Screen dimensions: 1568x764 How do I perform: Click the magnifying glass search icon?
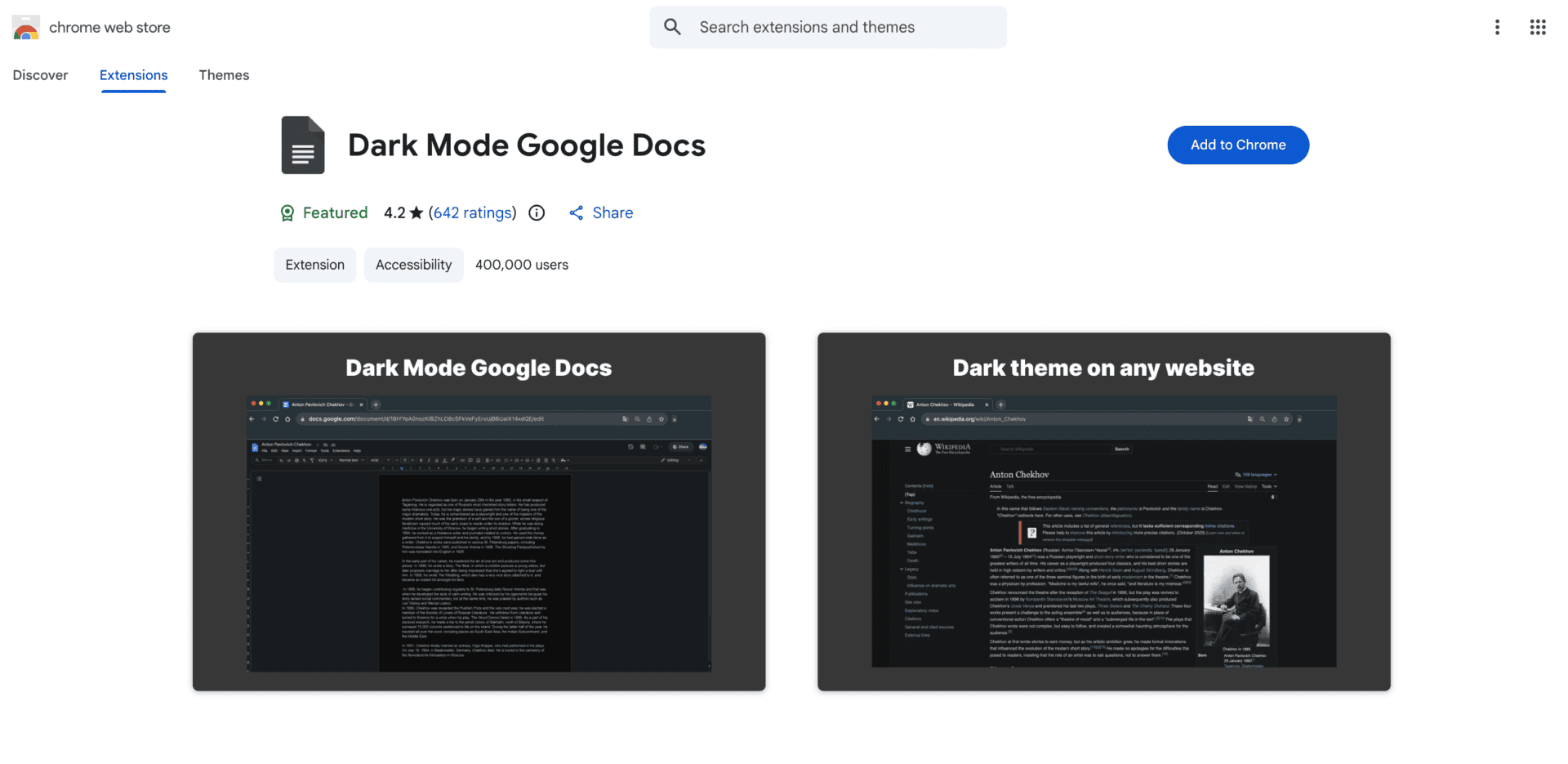(x=672, y=27)
